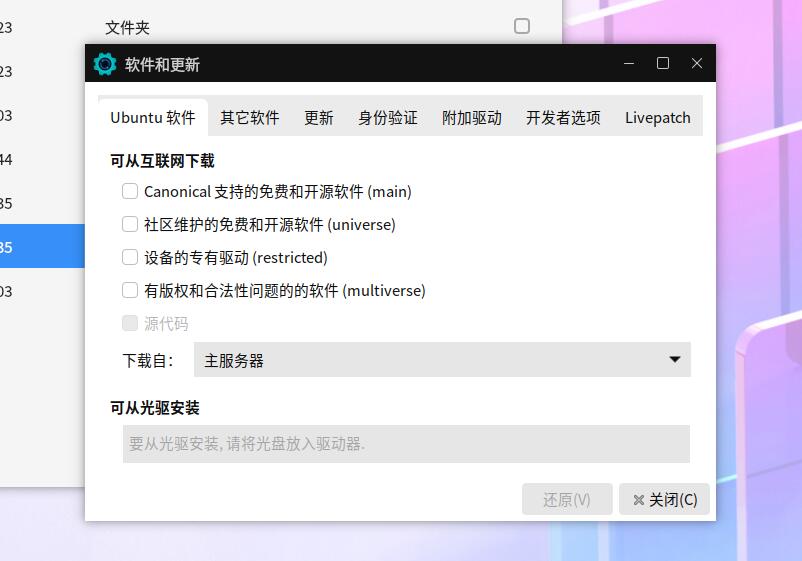Go to the 身份验证 tab
This screenshot has height=561, width=802.
(388, 118)
